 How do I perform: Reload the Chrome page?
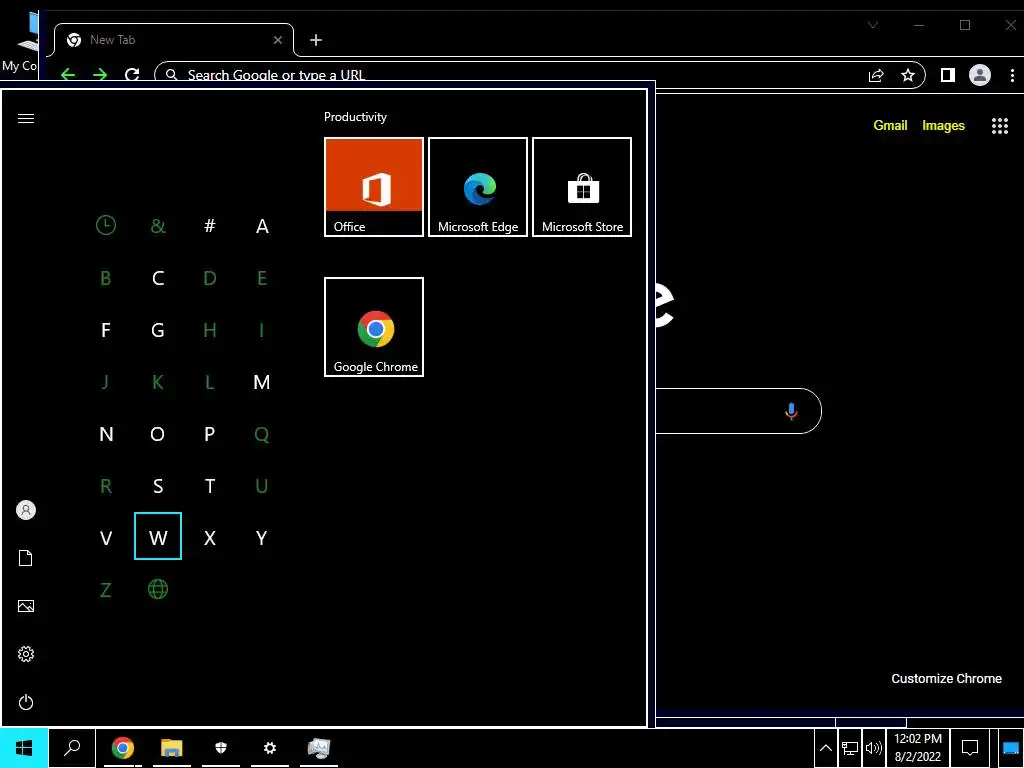point(132,74)
